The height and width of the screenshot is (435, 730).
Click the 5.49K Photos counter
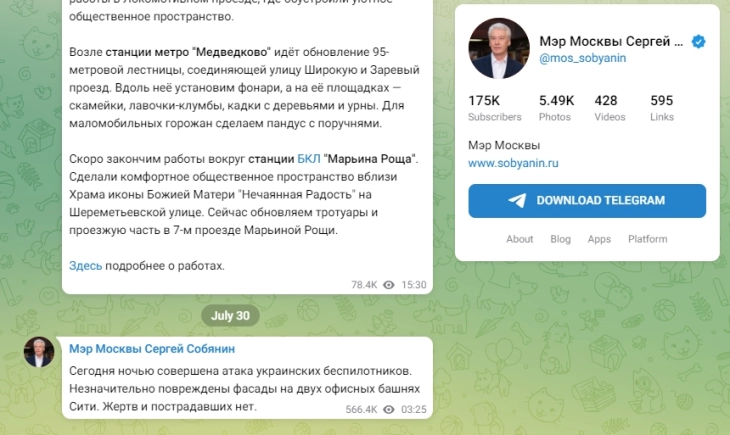tap(556, 108)
